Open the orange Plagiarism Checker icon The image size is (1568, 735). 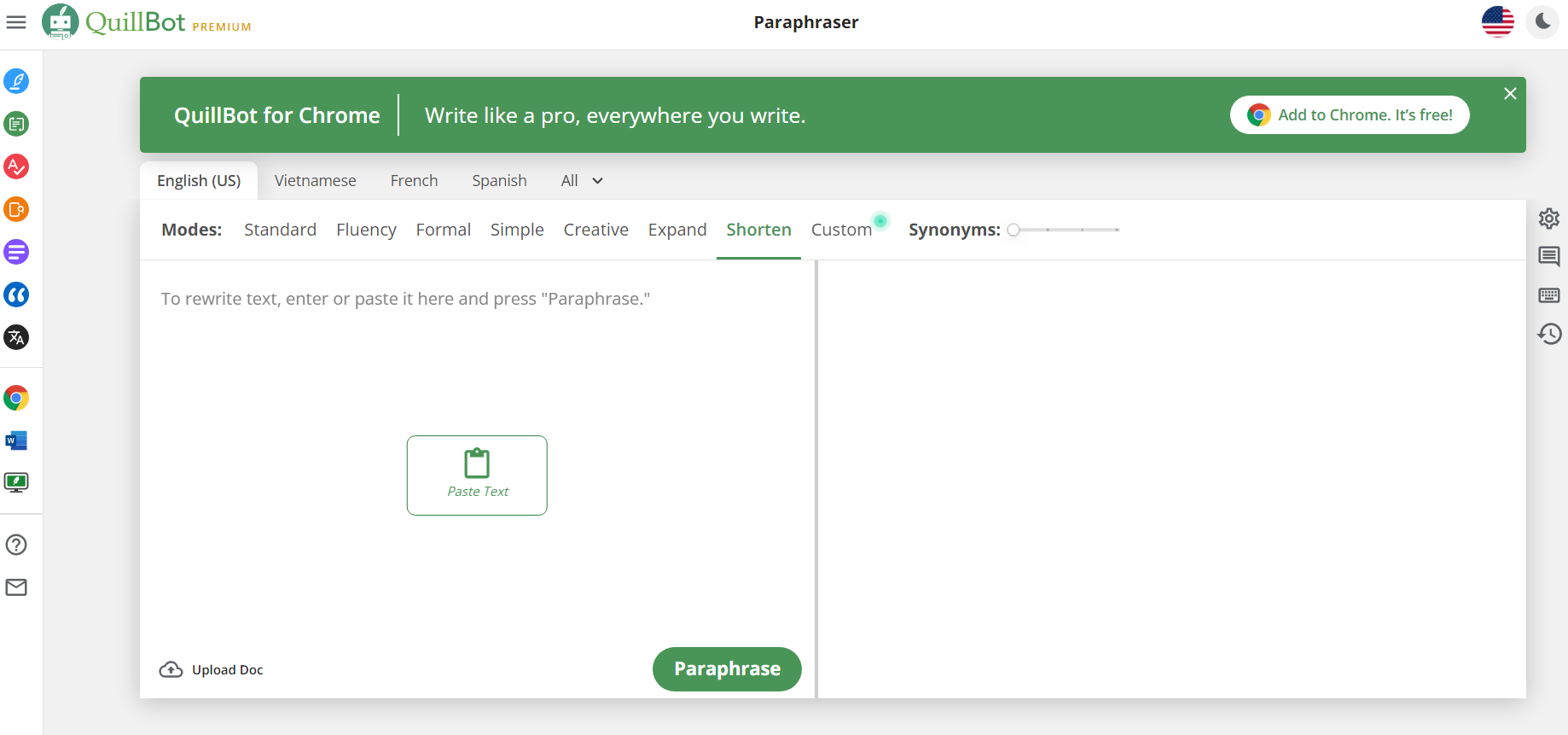pyautogui.click(x=16, y=209)
